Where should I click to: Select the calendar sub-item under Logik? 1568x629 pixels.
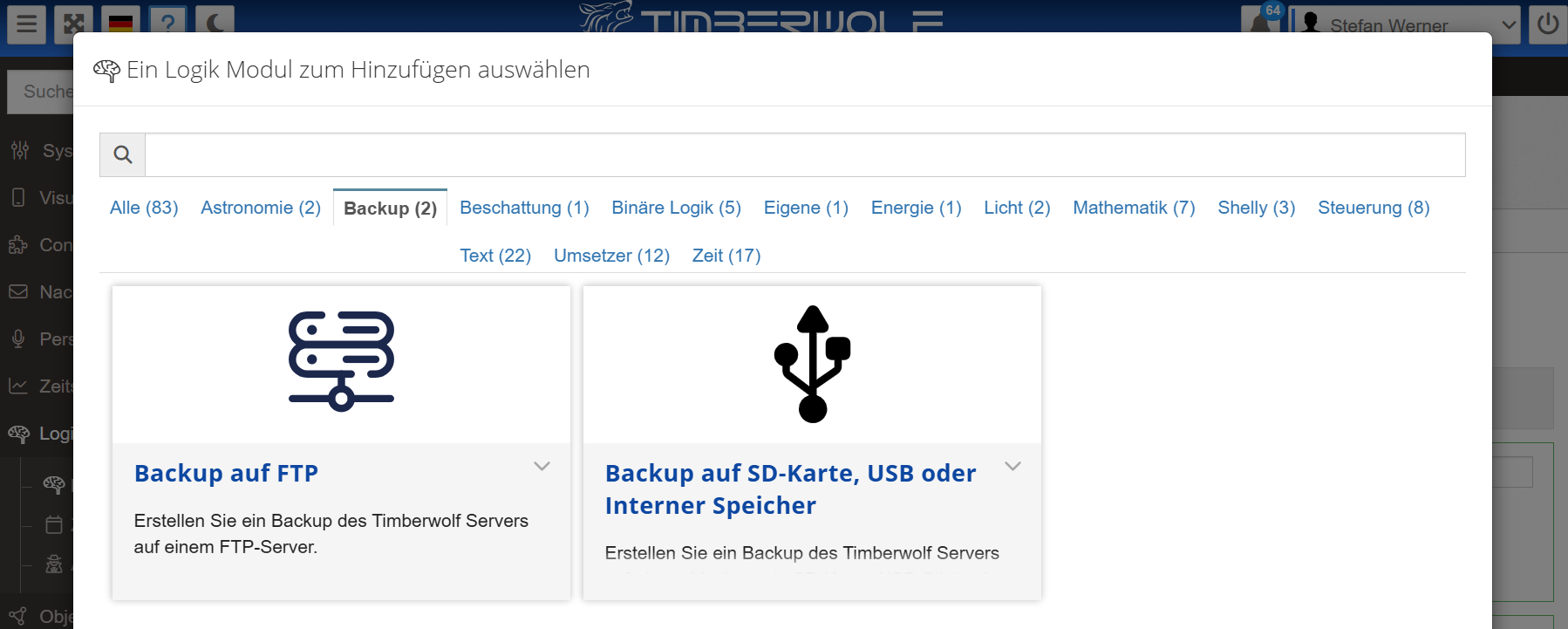54,524
